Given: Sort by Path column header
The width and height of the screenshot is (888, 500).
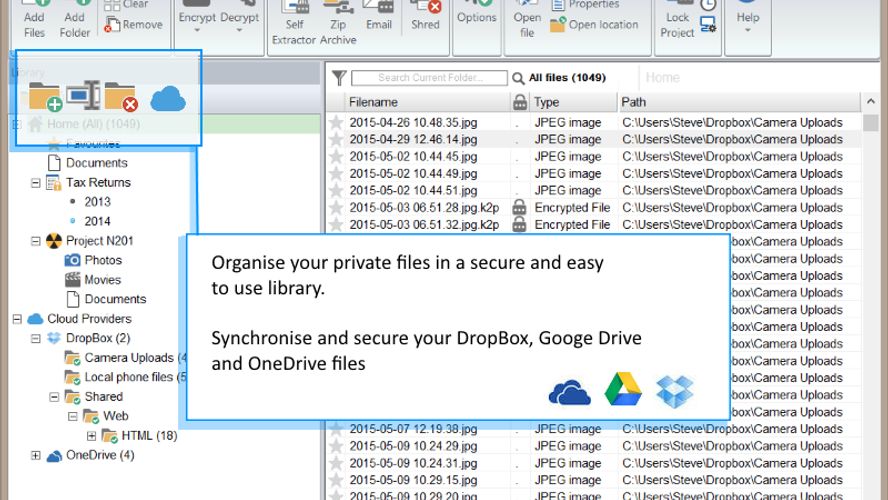Looking at the screenshot, I should [x=739, y=102].
